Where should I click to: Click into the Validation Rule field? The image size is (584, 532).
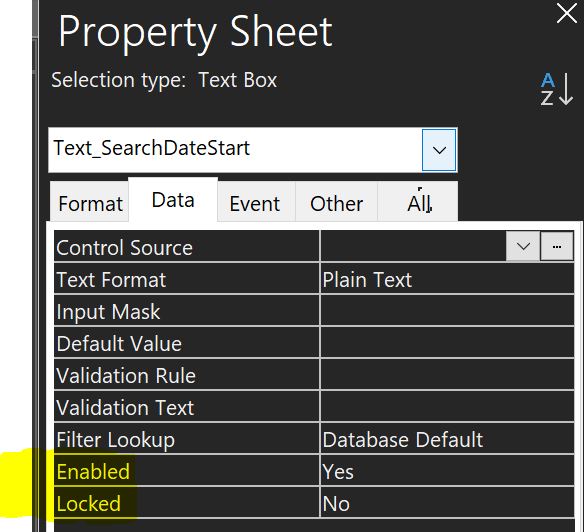(x=447, y=375)
